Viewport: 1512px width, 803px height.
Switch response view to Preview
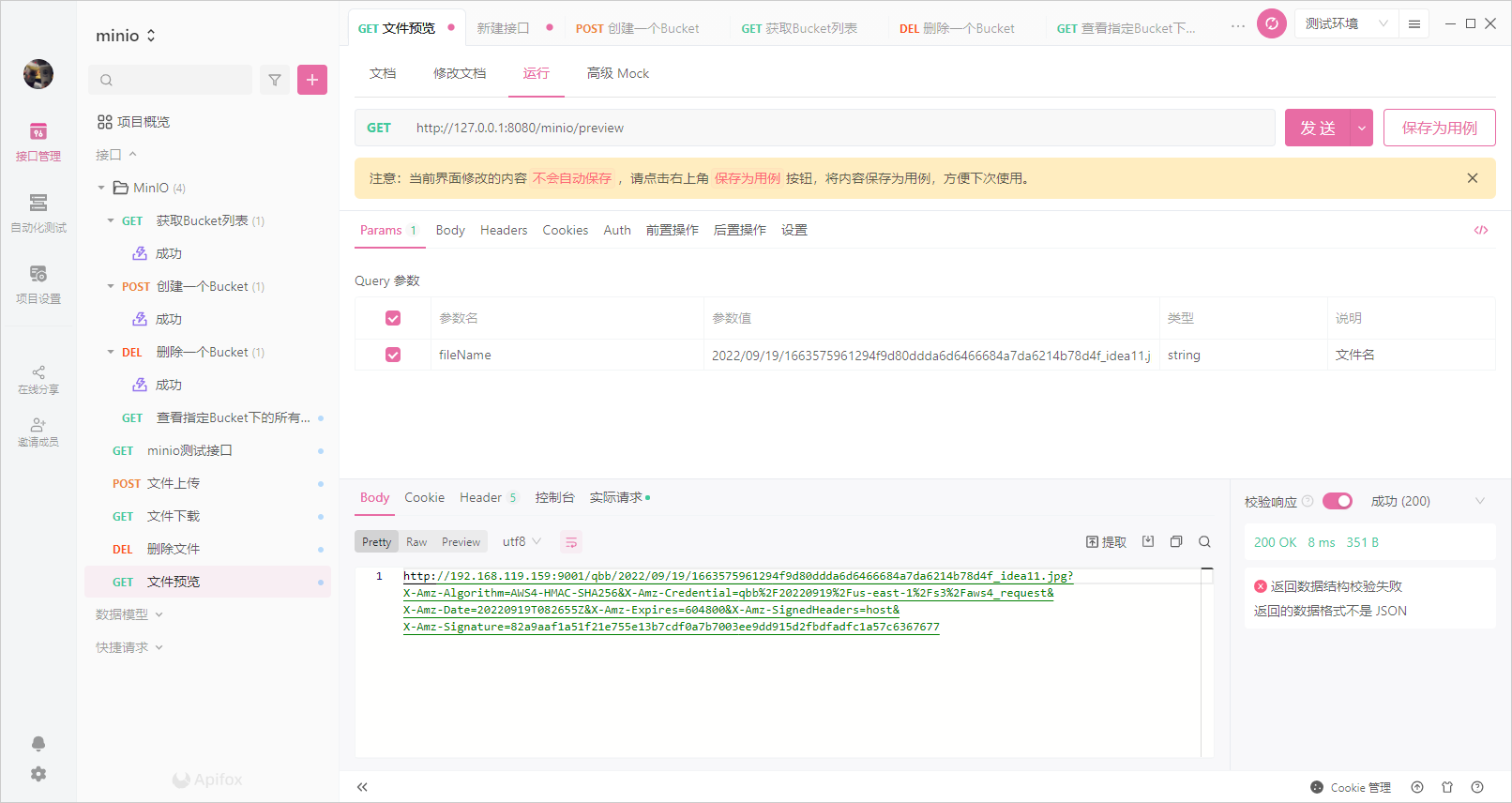coord(461,541)
